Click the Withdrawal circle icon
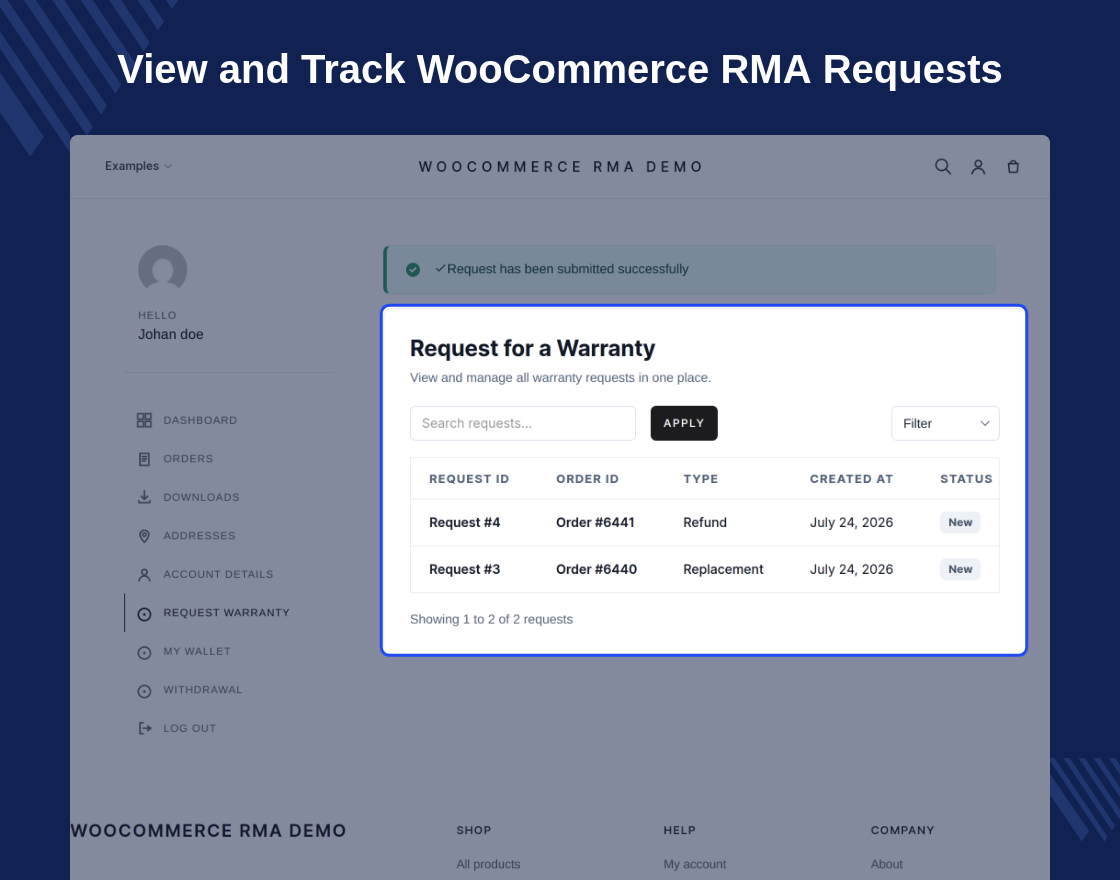1120x880 pixels. (144, 691)
